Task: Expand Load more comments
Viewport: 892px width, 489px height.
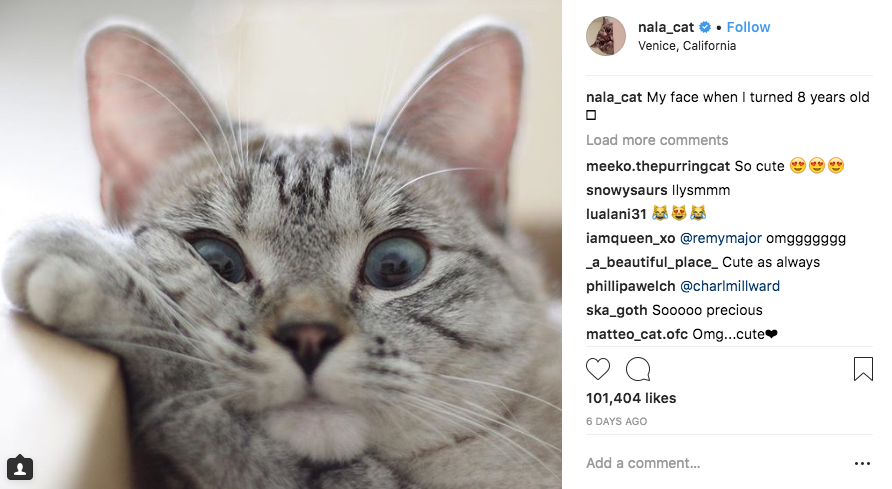Action: pos(657,140)
